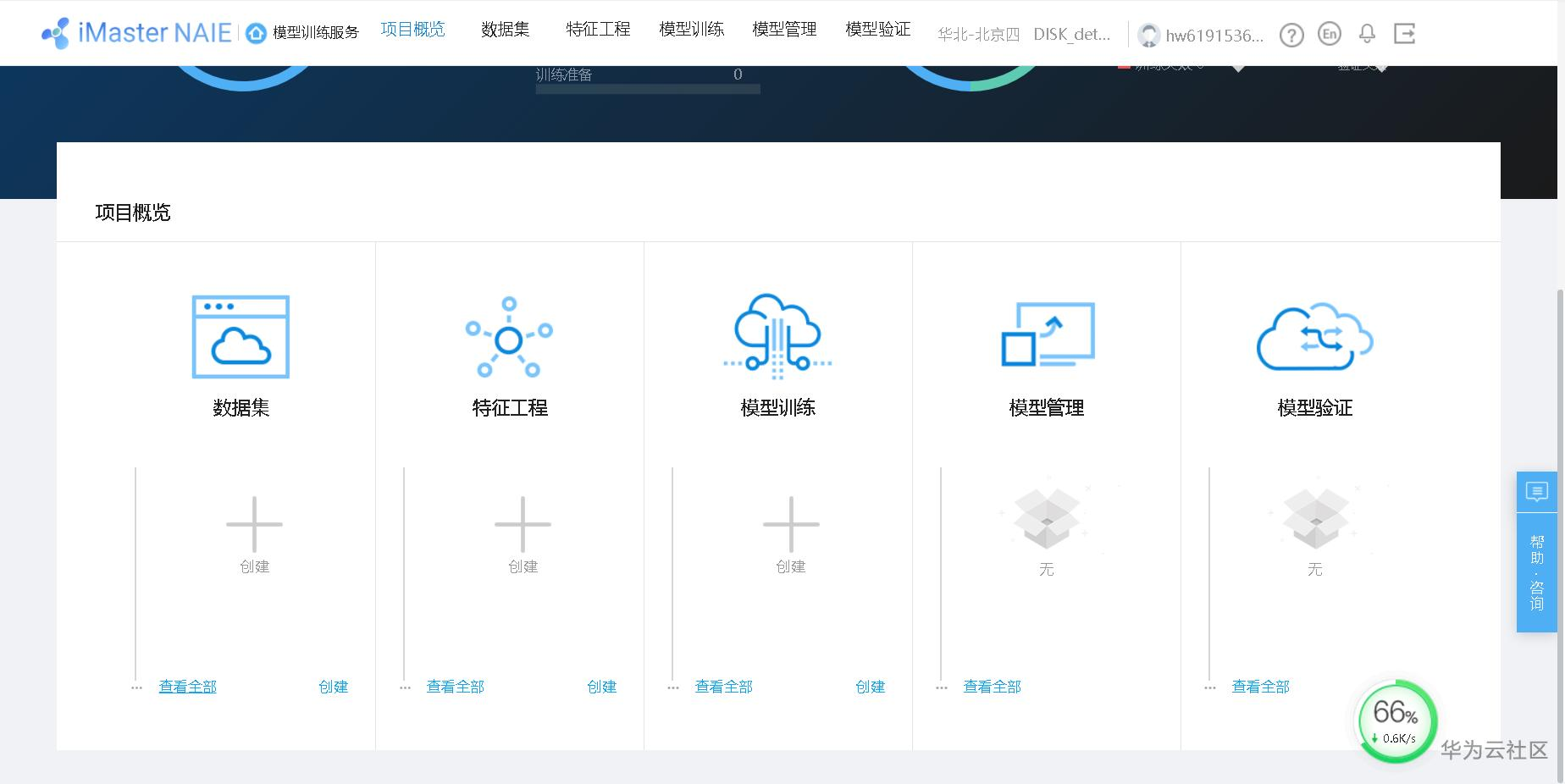Click the logout exit icon
The height and width of the screenshot is (784, 1565).
[1405, 34]
